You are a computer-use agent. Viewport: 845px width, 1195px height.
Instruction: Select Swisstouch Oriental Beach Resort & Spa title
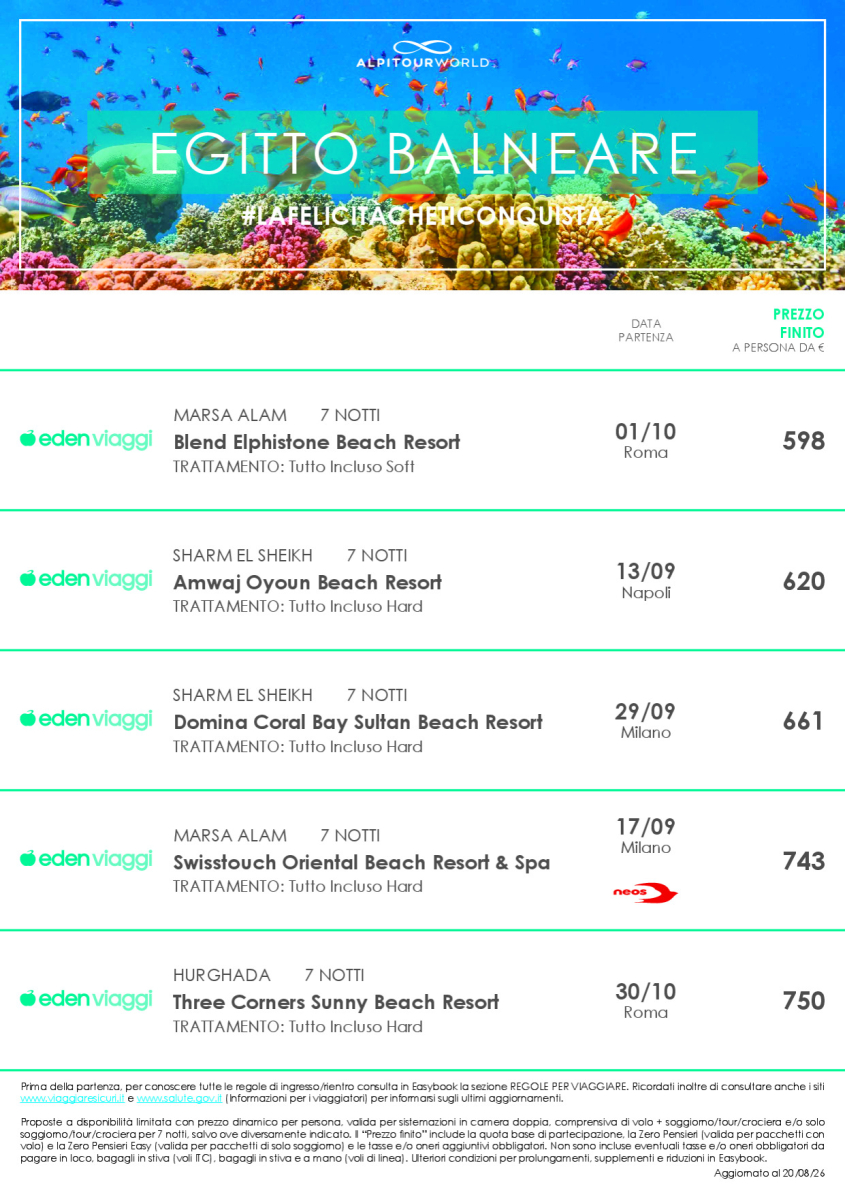361,862
